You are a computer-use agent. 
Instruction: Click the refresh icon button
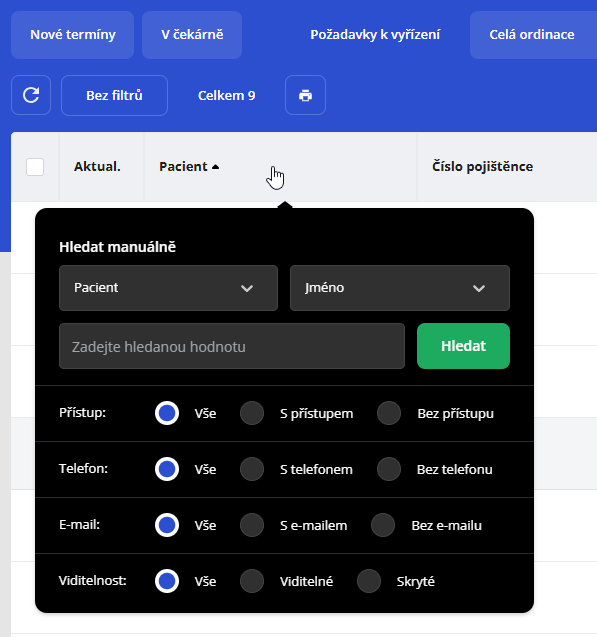(x=31, y=95)
